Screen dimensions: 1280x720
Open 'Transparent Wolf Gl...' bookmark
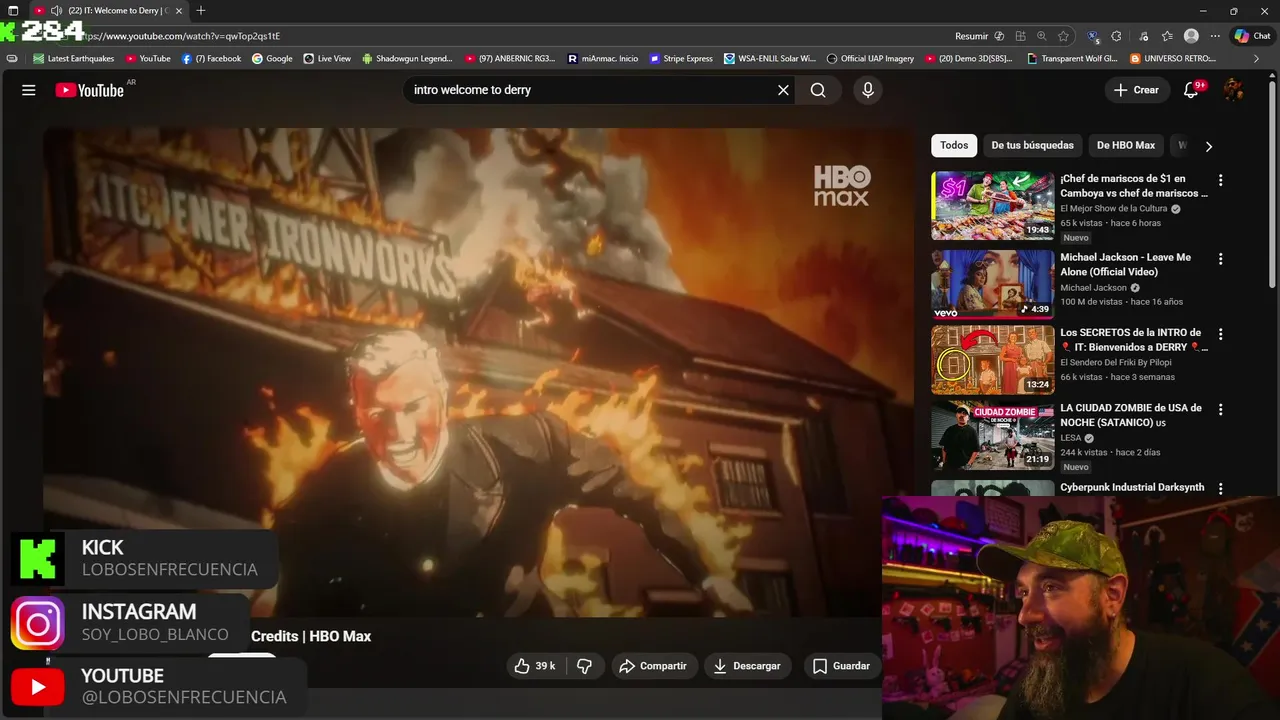pyautogui.click(x=1072, y=59)
